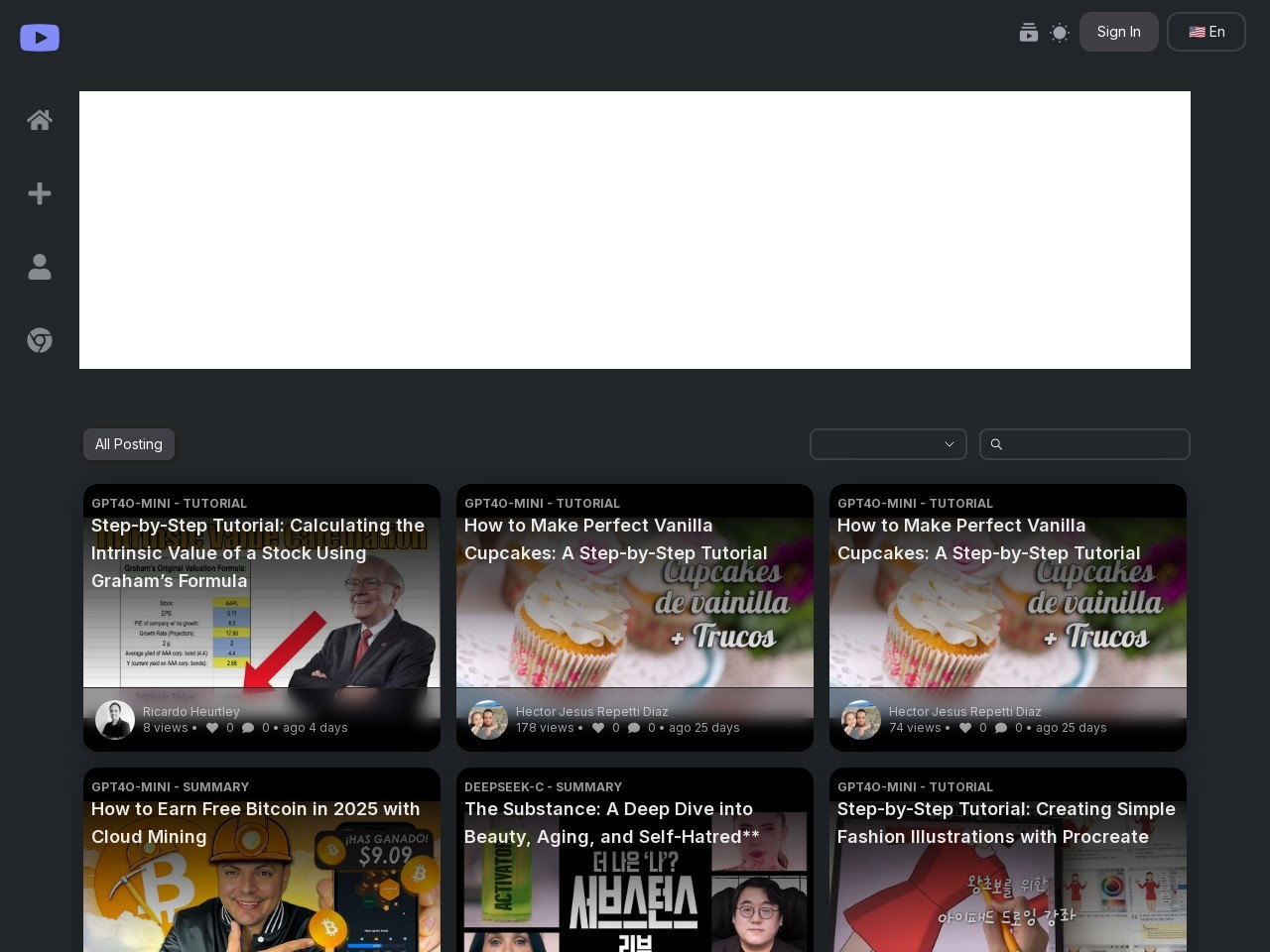Click Hector Jesus Repetti Diaz on 178 views post
The width and height of the screenshot is (1270, 952).
pyautogui.click(x=592, y=712)
